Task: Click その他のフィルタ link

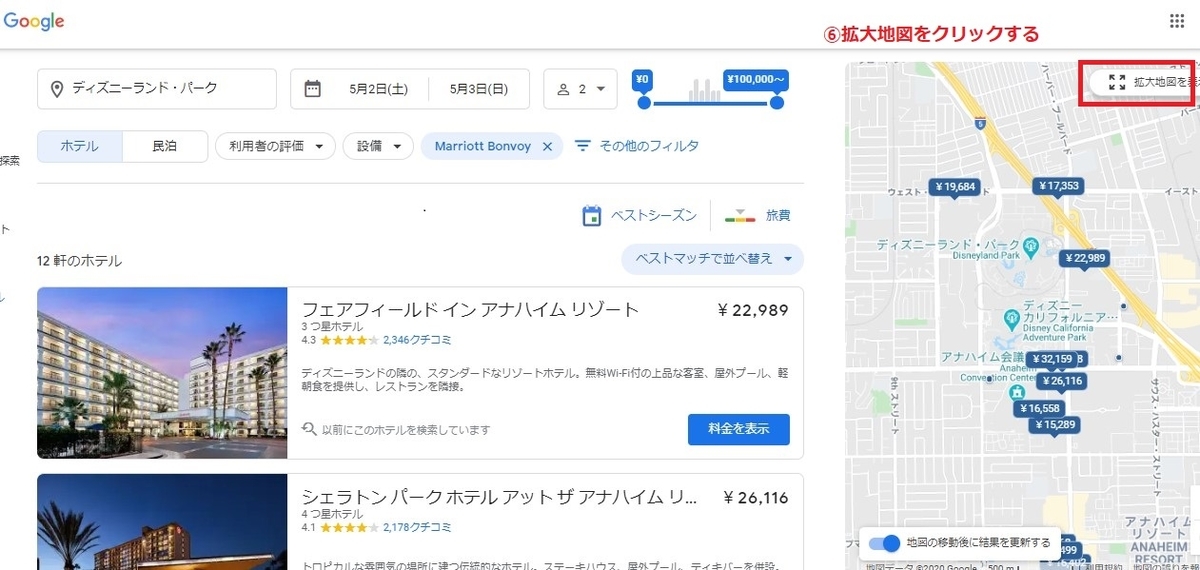Action: [x=649, y=146]
